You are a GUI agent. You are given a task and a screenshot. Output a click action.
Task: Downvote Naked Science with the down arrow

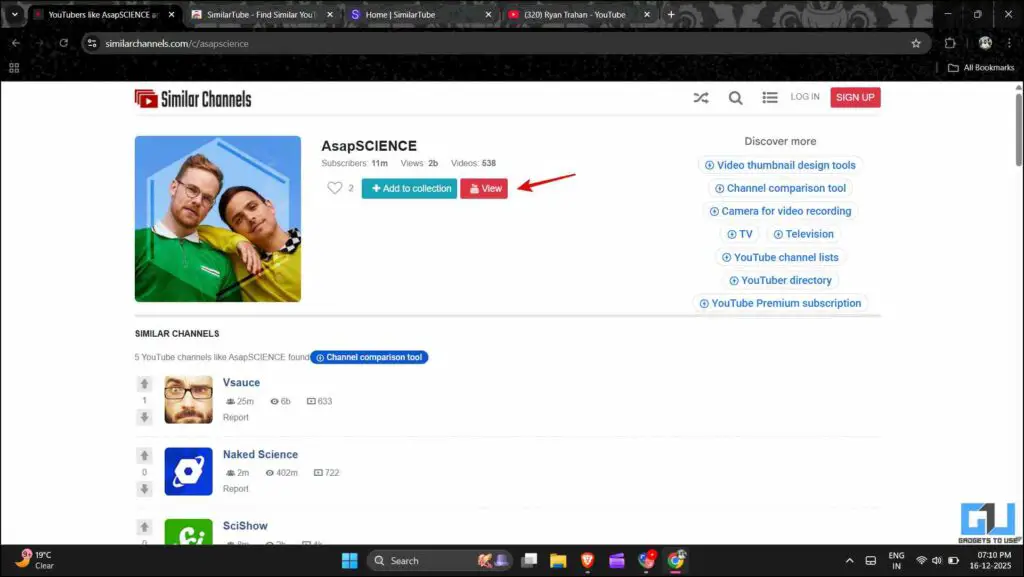pos(144,489)
